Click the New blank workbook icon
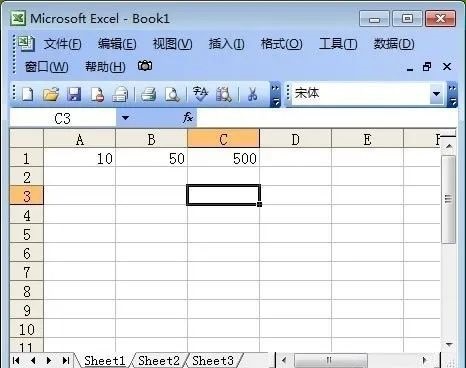Screen dimensions: 466x368 coord(28,94)
